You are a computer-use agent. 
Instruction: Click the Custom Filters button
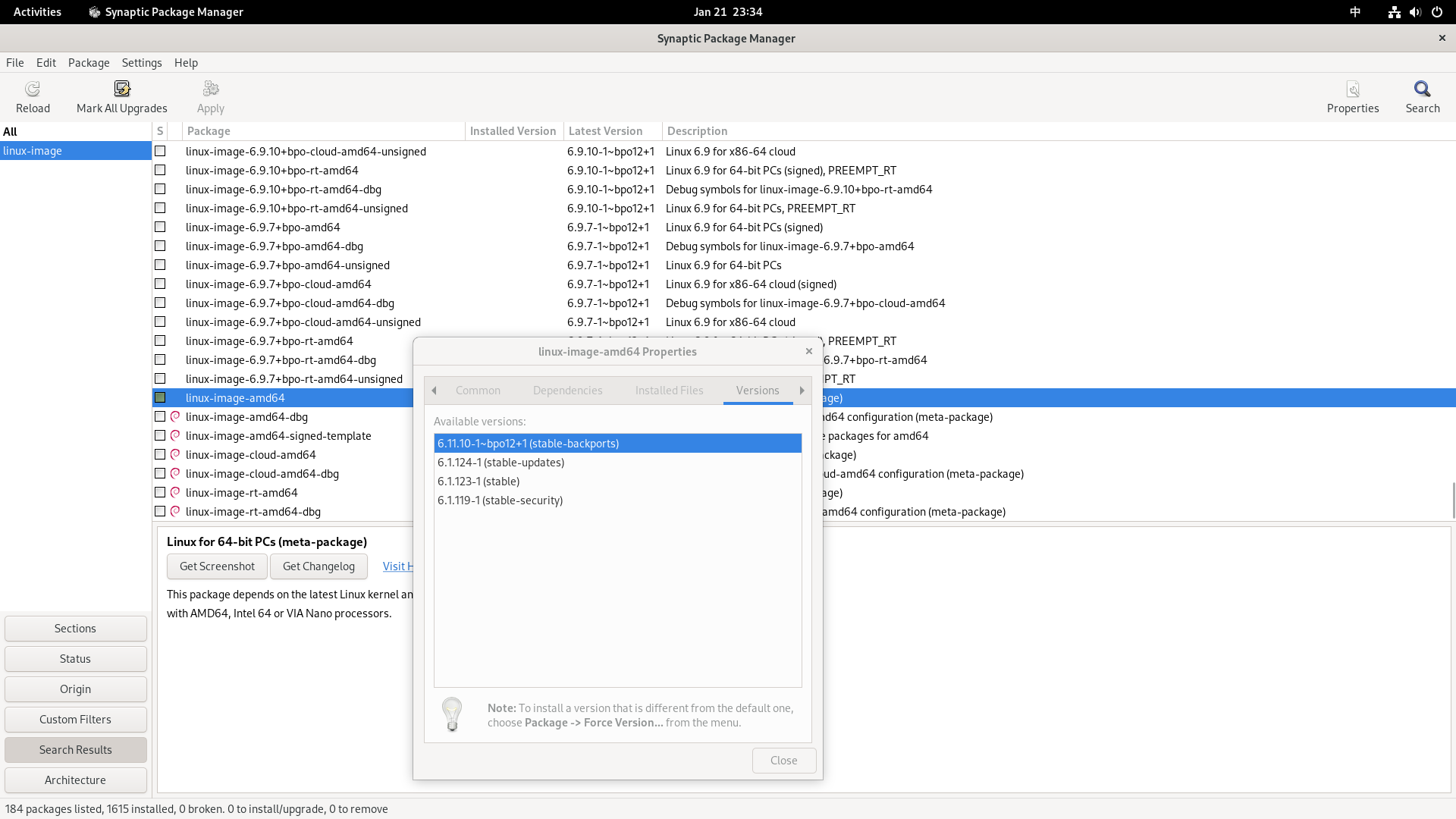[75, 720]
